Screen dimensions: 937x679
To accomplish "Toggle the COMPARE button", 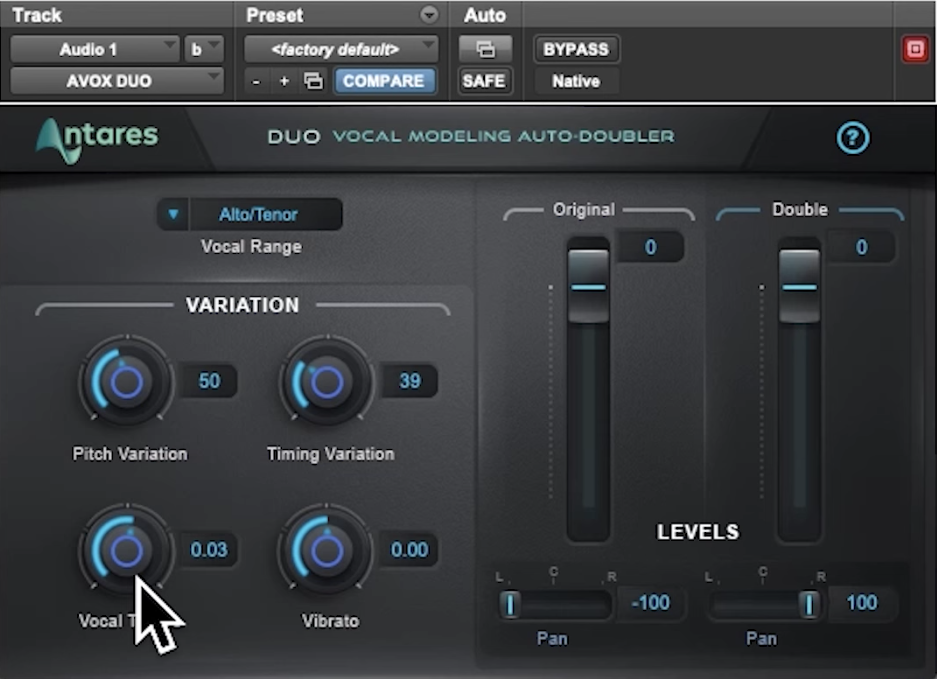I will point(384,81).
